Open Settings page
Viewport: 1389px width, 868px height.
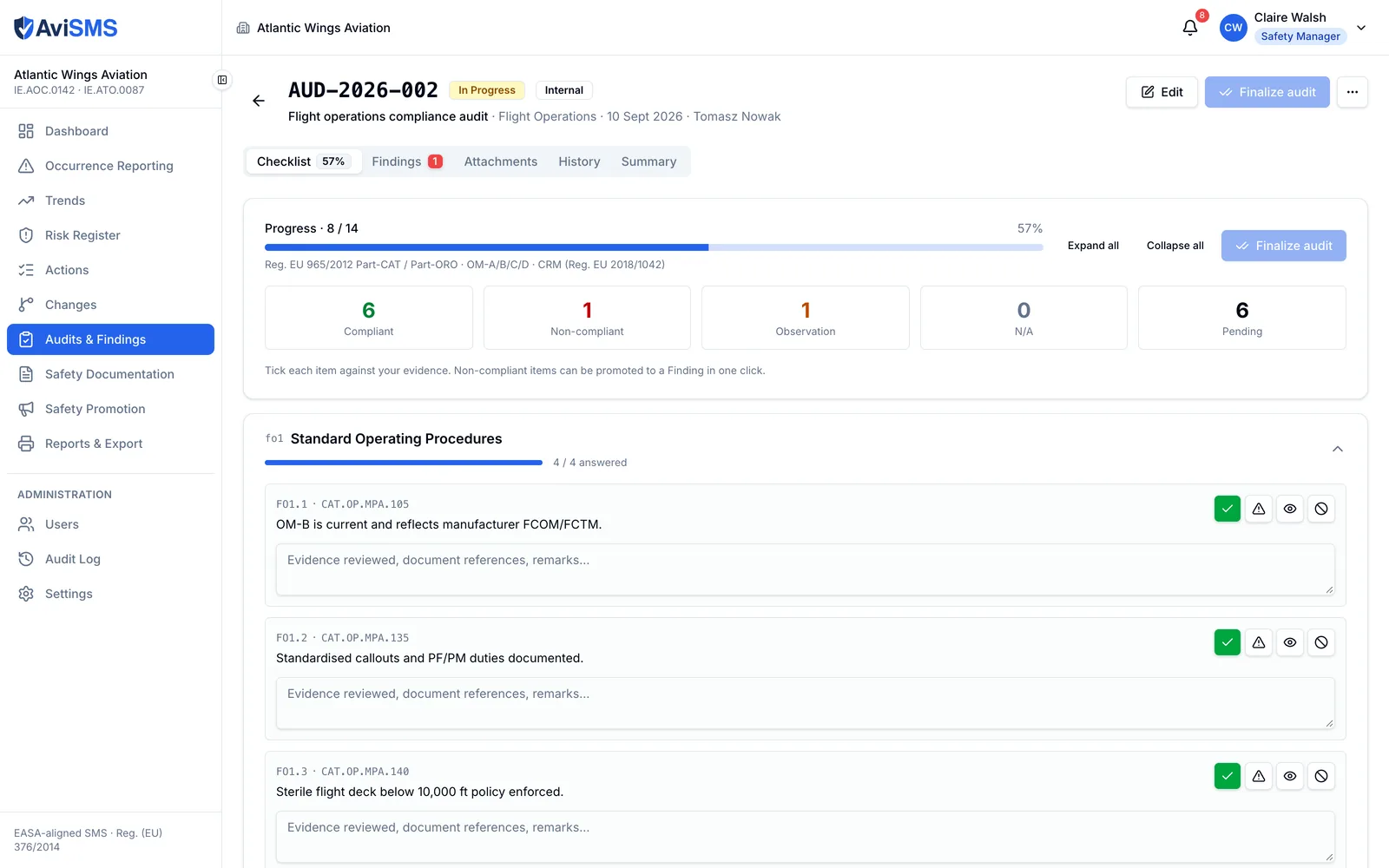point(110,594)
